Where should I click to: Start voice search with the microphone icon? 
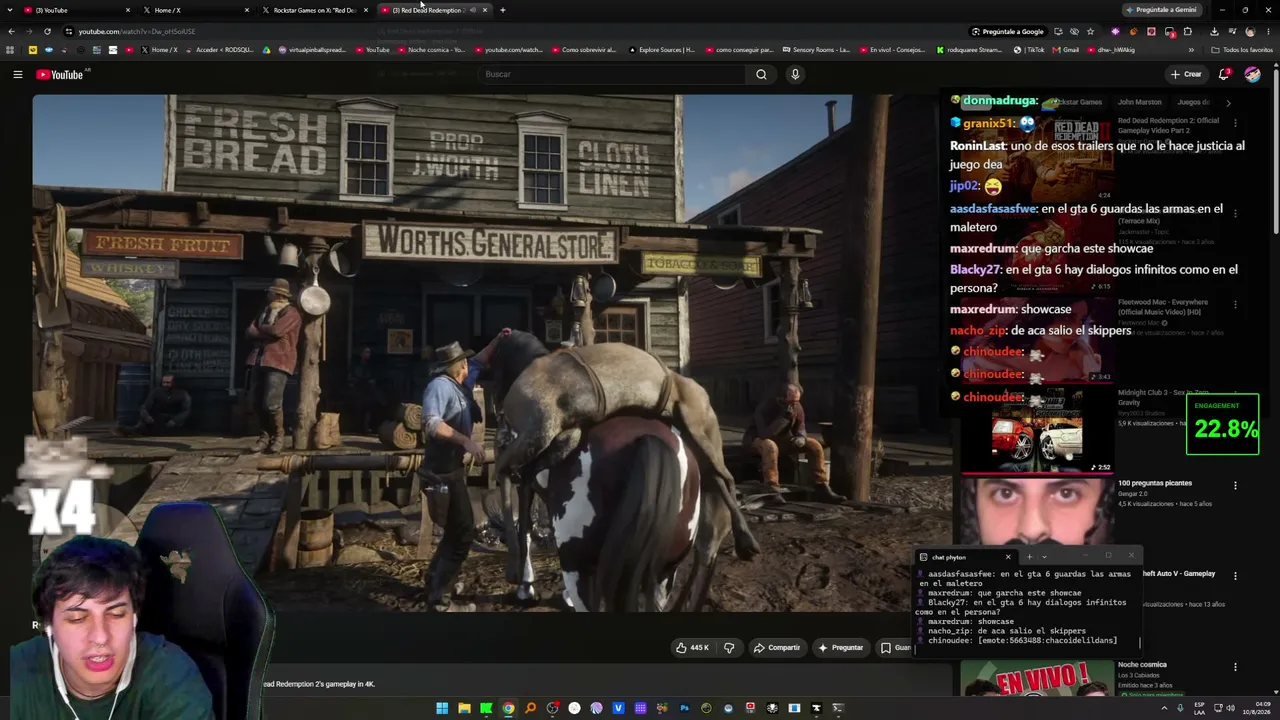[795, 74]
